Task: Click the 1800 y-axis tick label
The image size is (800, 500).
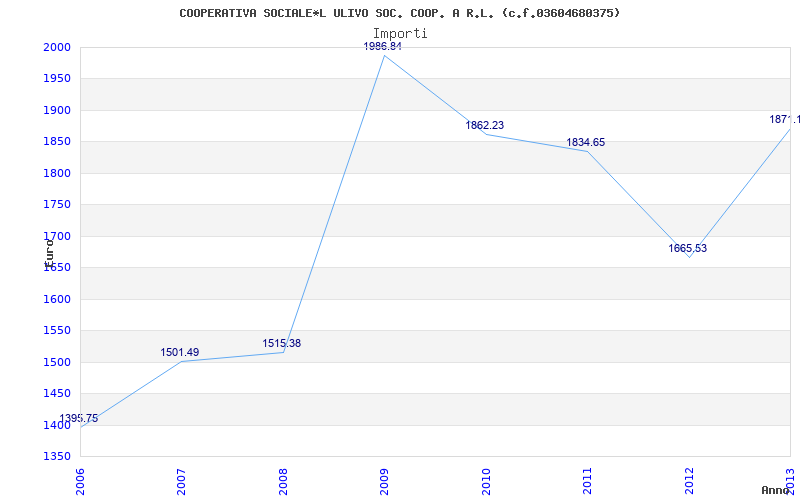Action: click(58, 173)
